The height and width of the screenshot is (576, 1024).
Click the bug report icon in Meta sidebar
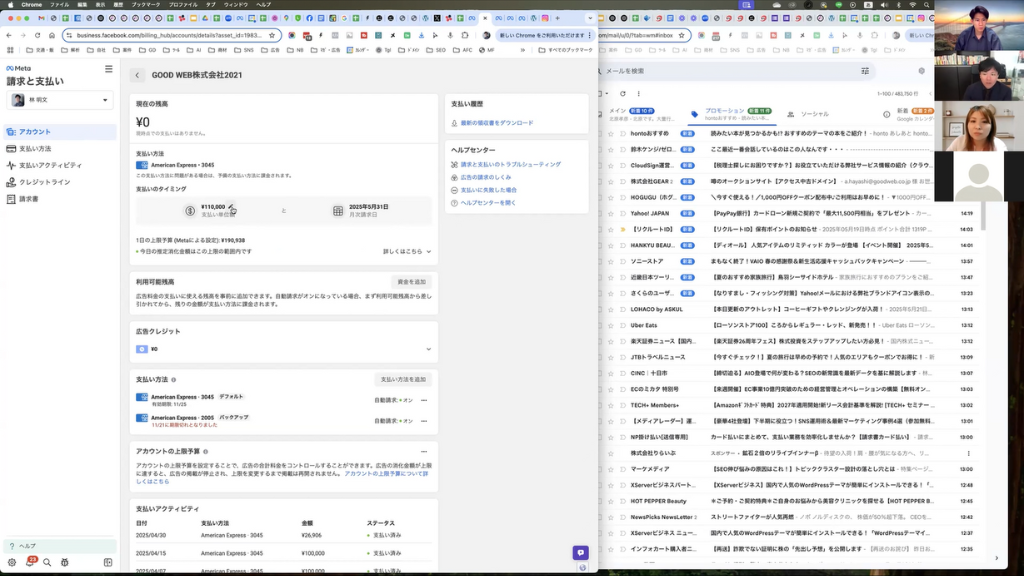click(64, 562)
